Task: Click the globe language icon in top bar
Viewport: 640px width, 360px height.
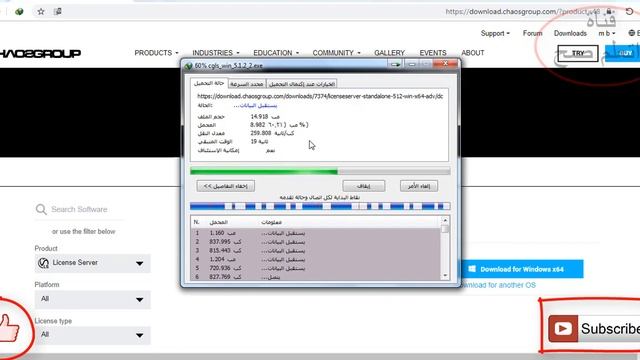Action: (631, 33)
